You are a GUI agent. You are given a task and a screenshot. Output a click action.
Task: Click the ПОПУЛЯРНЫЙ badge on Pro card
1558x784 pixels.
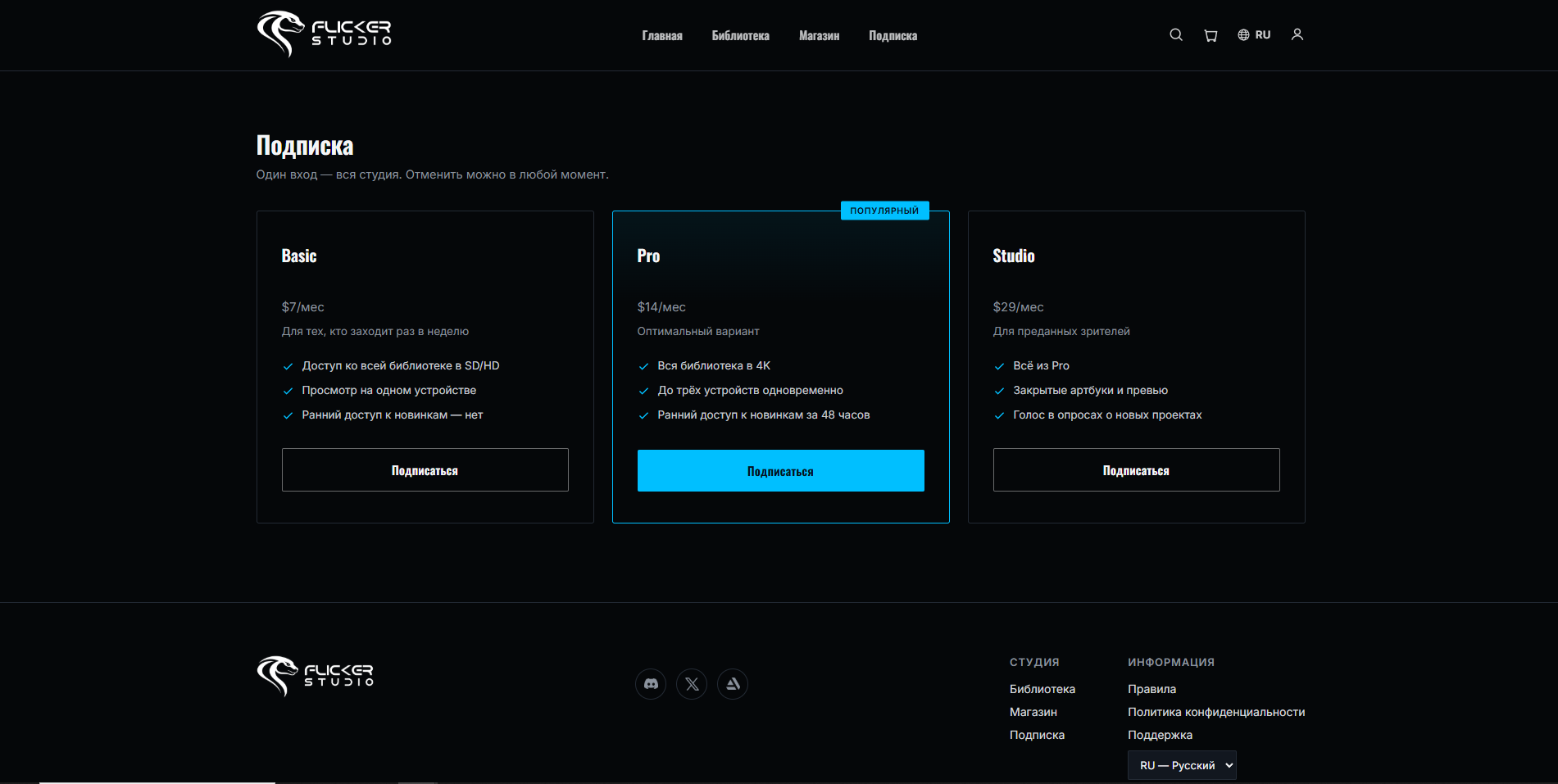click(x=885, y=211)
